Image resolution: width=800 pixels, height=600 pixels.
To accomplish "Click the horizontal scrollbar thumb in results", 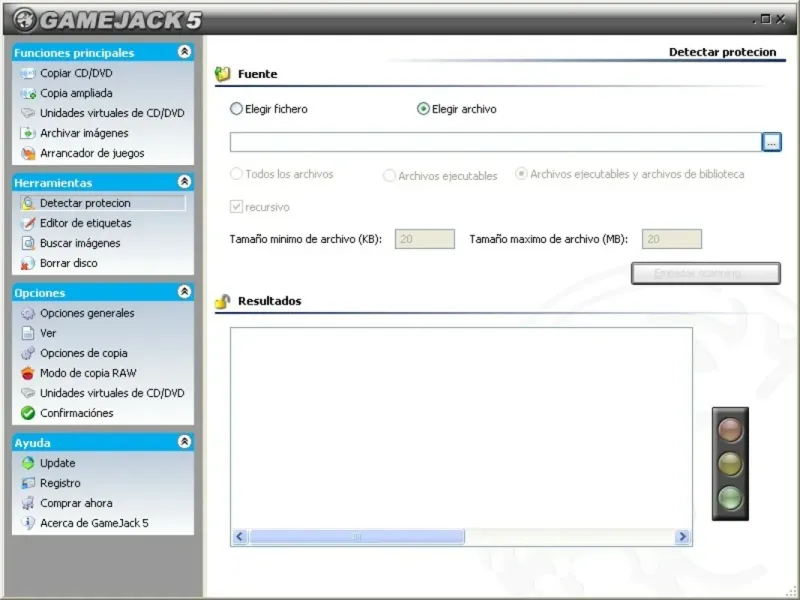I will coord(357,537).
